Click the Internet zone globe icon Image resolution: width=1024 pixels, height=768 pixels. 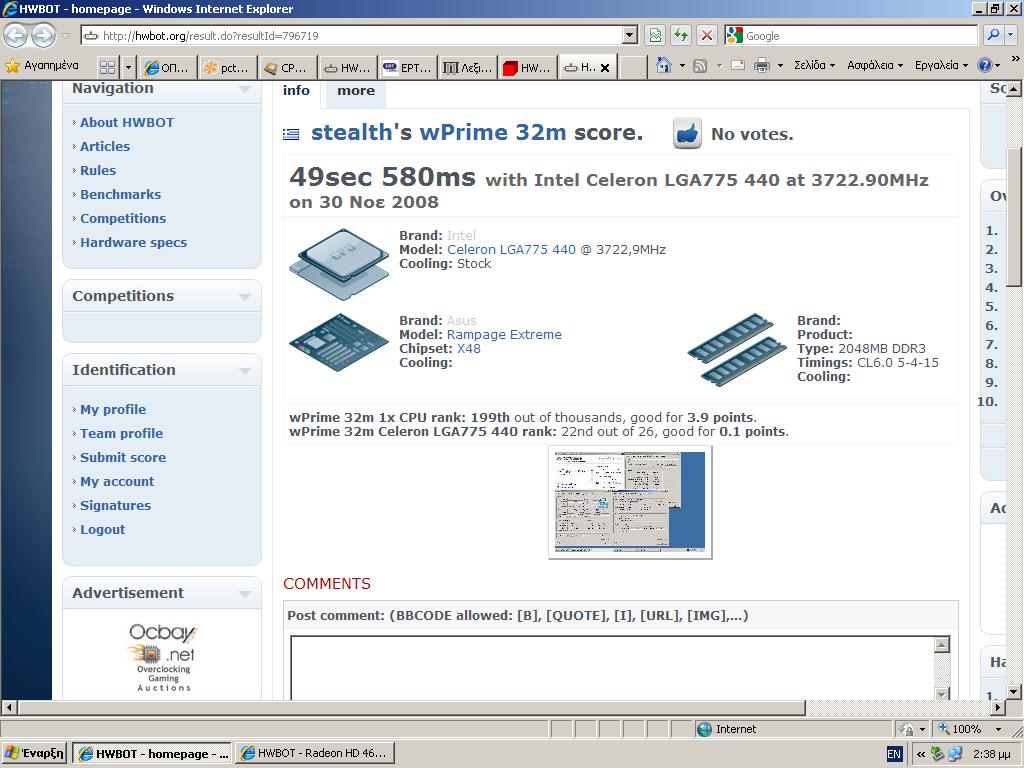[x=704, y=729]
